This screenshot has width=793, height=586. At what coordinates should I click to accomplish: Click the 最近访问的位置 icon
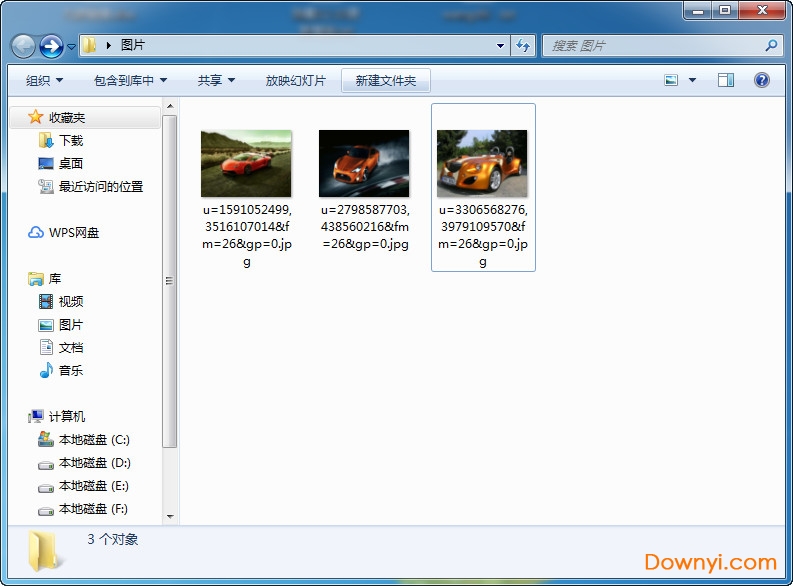pos(46,187)
